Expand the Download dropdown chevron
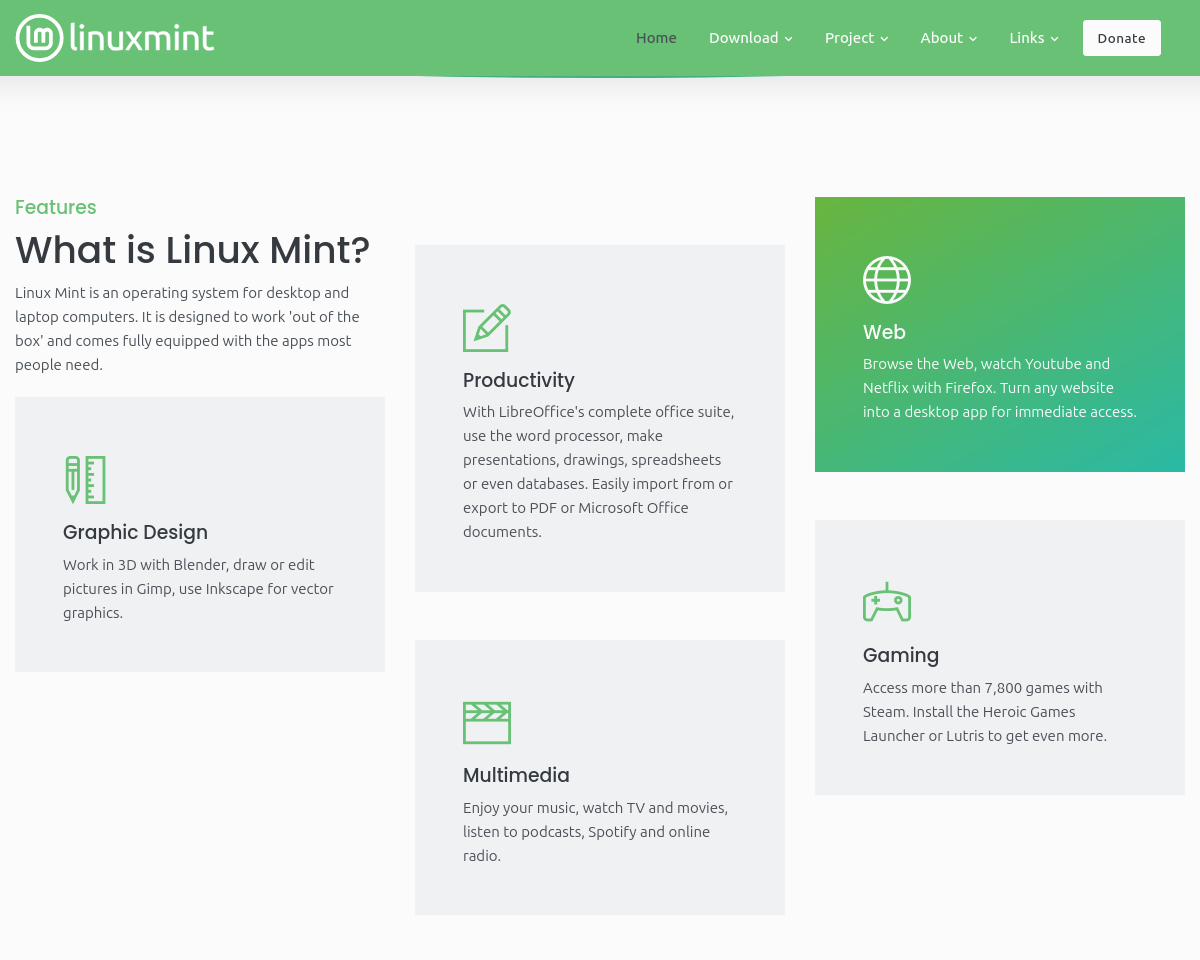Viewport: 1200px width, 960px height. 788,39
